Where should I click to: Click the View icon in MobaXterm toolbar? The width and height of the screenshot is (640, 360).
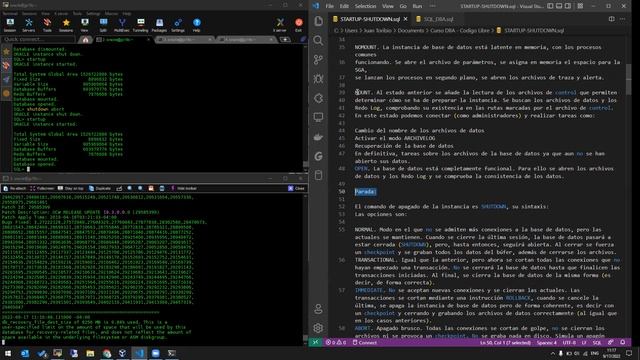pos(84,25)
